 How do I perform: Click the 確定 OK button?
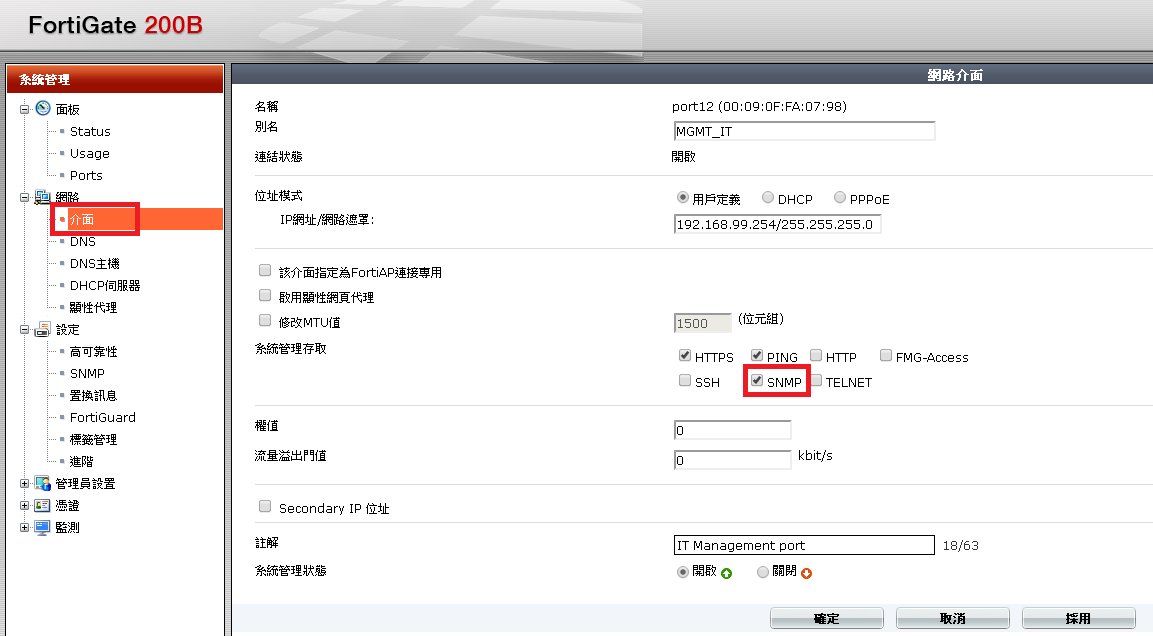[827, 618]
